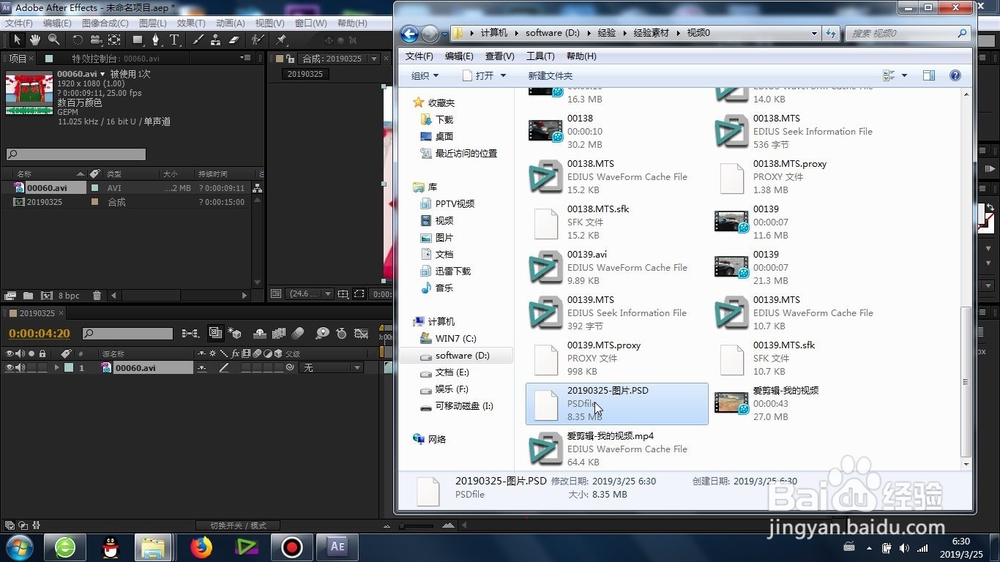Open Explorer 查看(V) menu
Image resolution: width=1000 pixels, height=562 pixels.
pos(499,56)
